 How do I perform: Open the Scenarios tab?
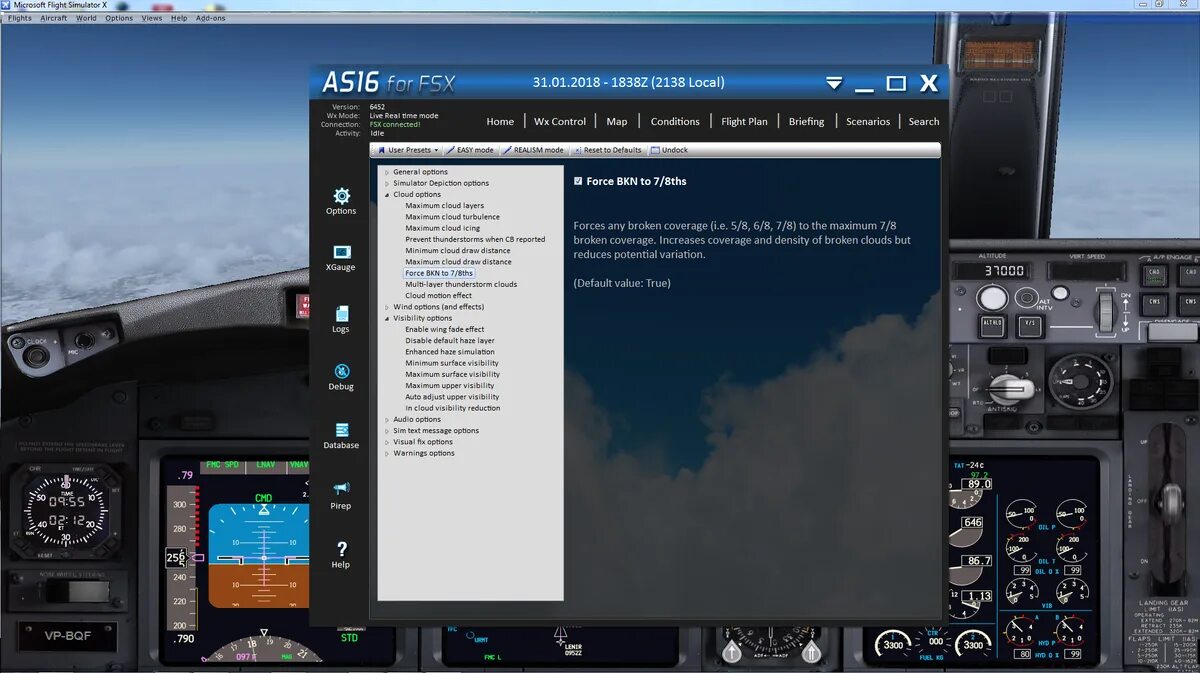pos(868,122)
